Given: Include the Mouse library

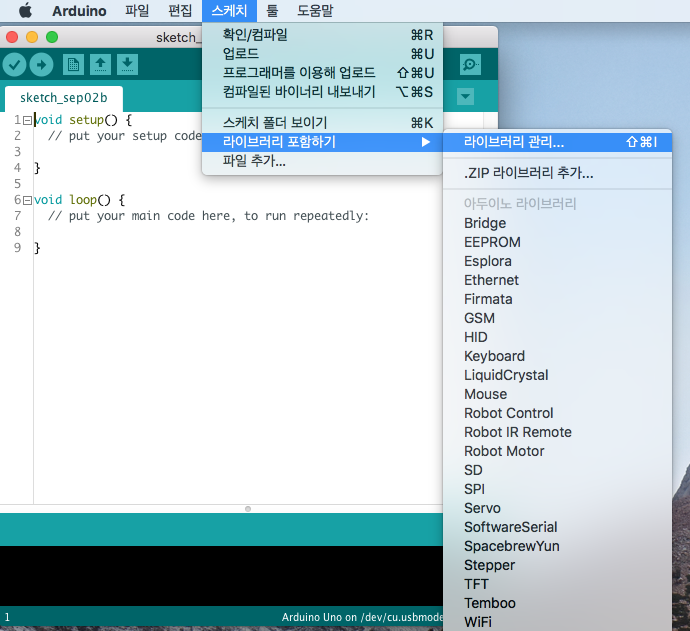Looking at the screenshot, I should pos(557,394).
